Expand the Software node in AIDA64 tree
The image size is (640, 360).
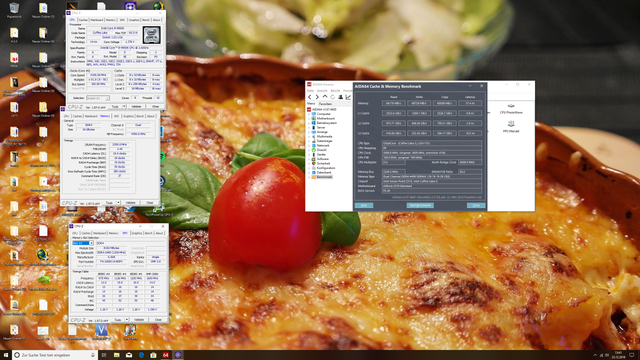click(x=309, y=159)
